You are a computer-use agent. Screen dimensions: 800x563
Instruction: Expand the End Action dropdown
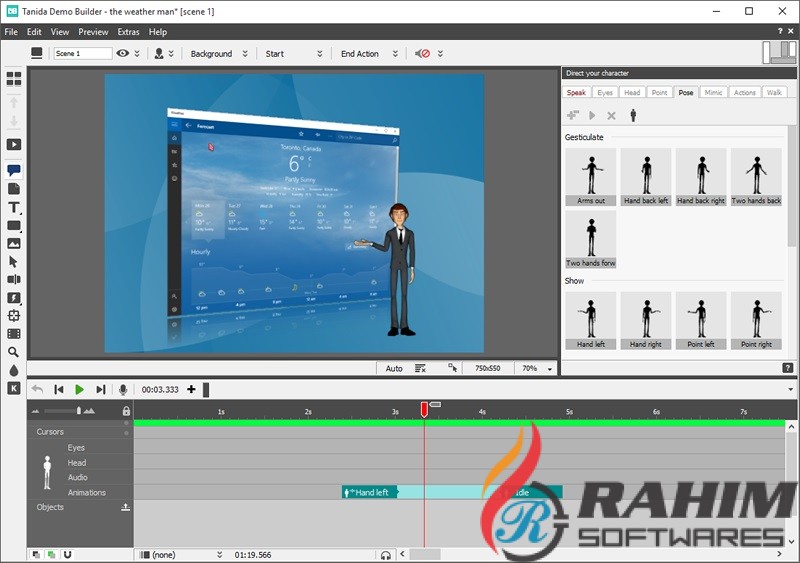395,53
